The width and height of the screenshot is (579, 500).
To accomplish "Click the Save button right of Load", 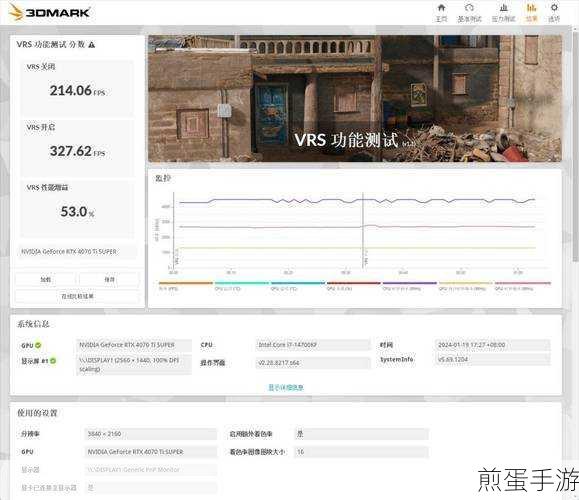I will [x=109, y=280].
